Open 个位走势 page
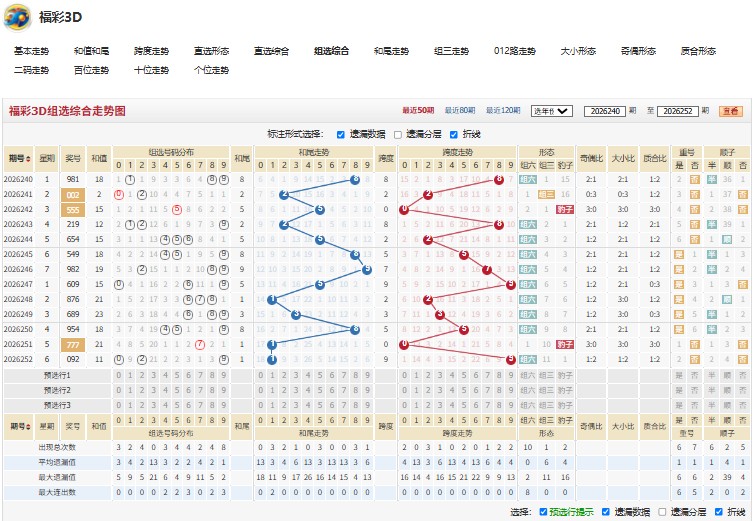Image resolution: width=755 pixels, height=521 pixels. tap(211, 70)
